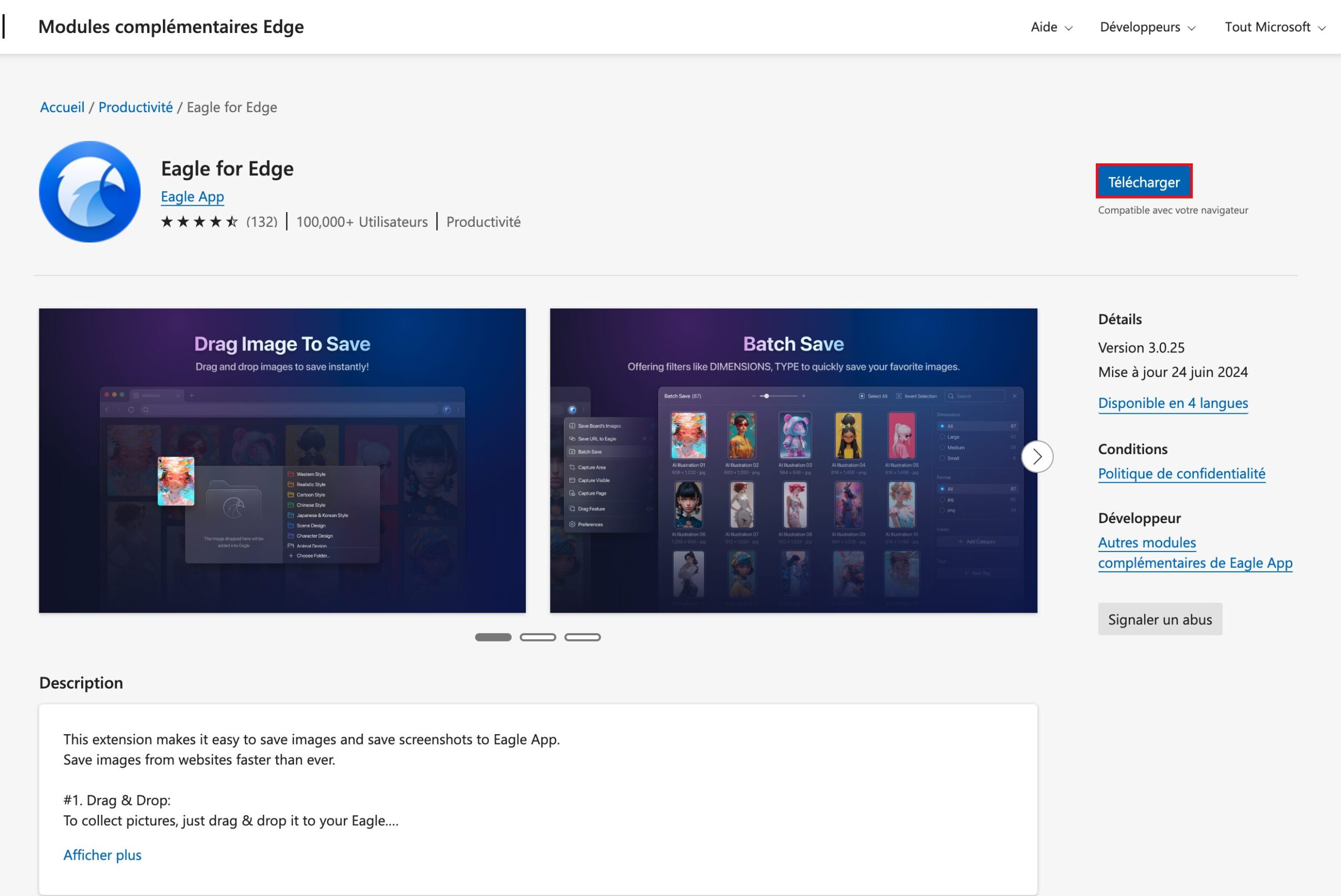1341x896 pixels.
Task: Click the Télécharger button
Action: 1144,182
